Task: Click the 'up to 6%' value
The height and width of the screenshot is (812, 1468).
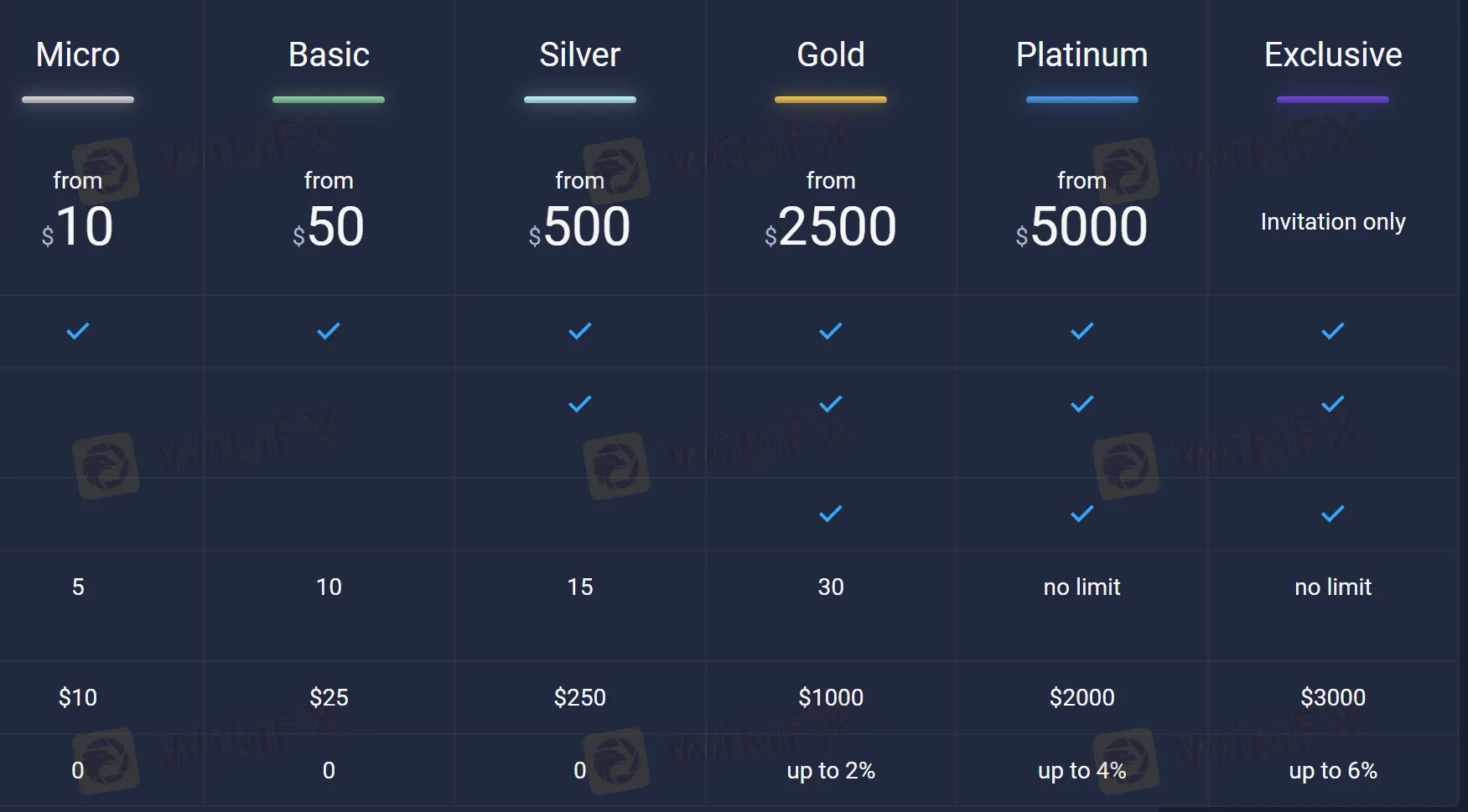Action: pyautogui.click(x=1333, y=771)
